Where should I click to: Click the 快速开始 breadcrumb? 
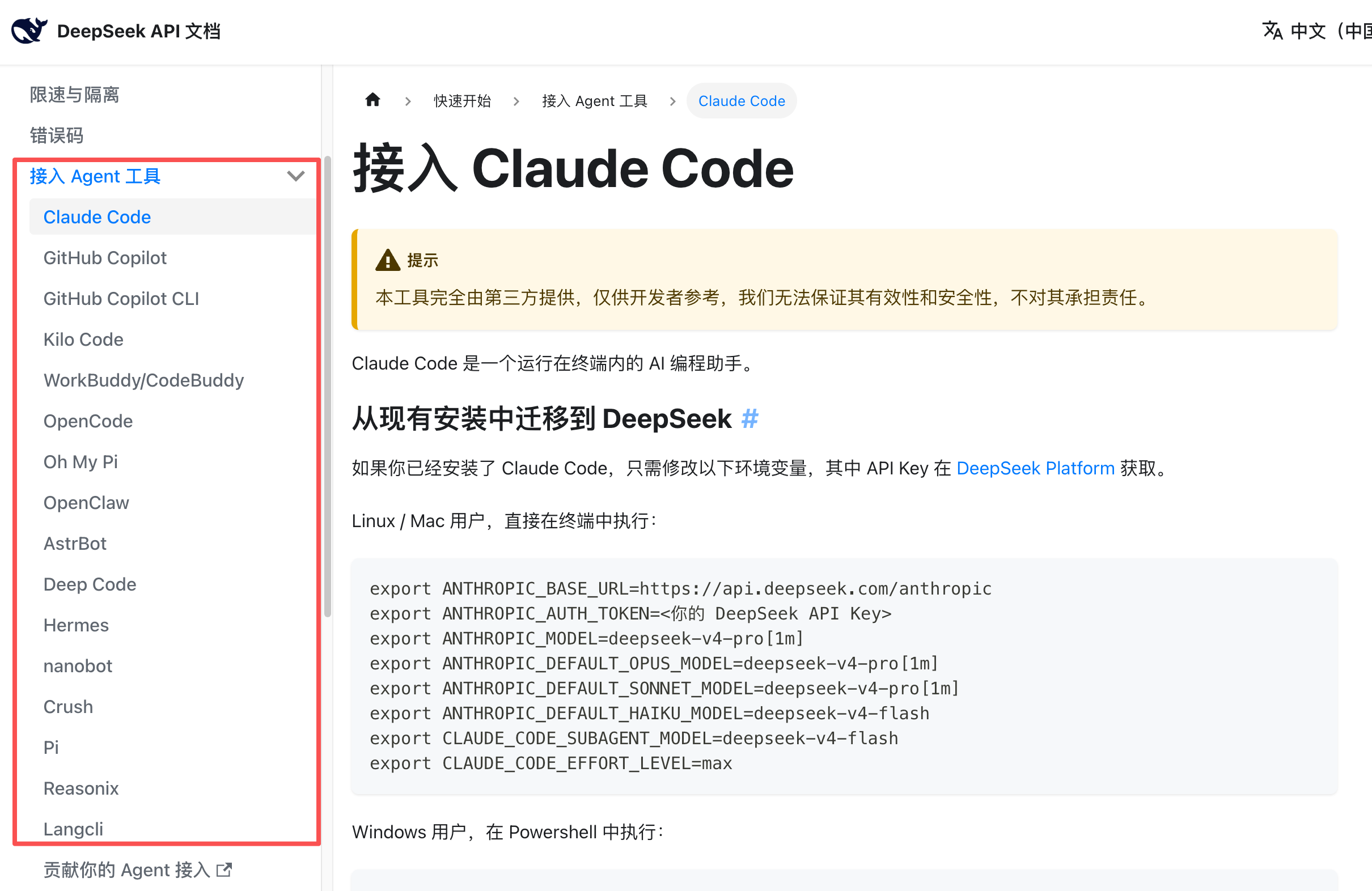[462, 101]
